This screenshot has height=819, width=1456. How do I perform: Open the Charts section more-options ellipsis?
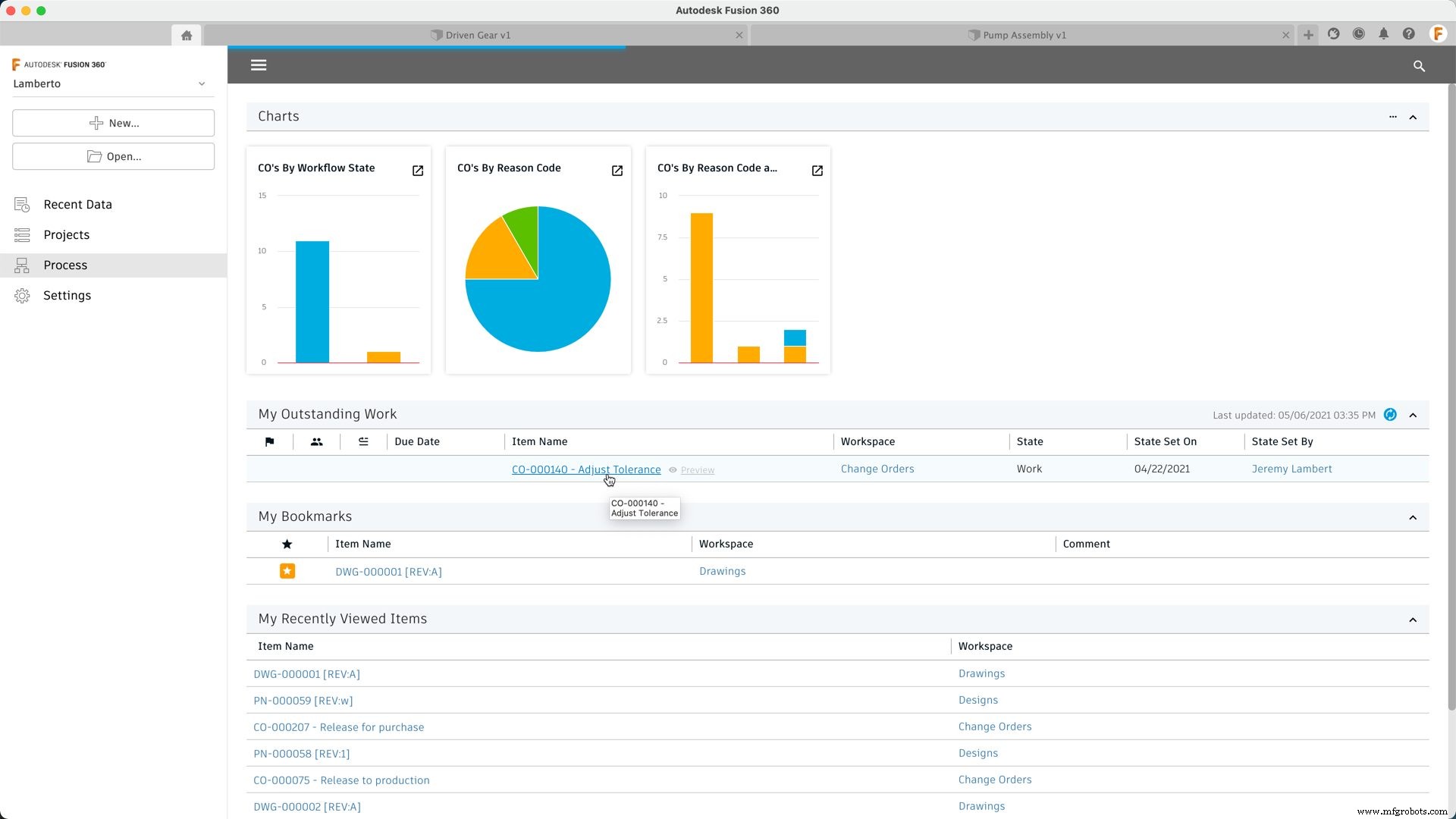[1393, 117]
